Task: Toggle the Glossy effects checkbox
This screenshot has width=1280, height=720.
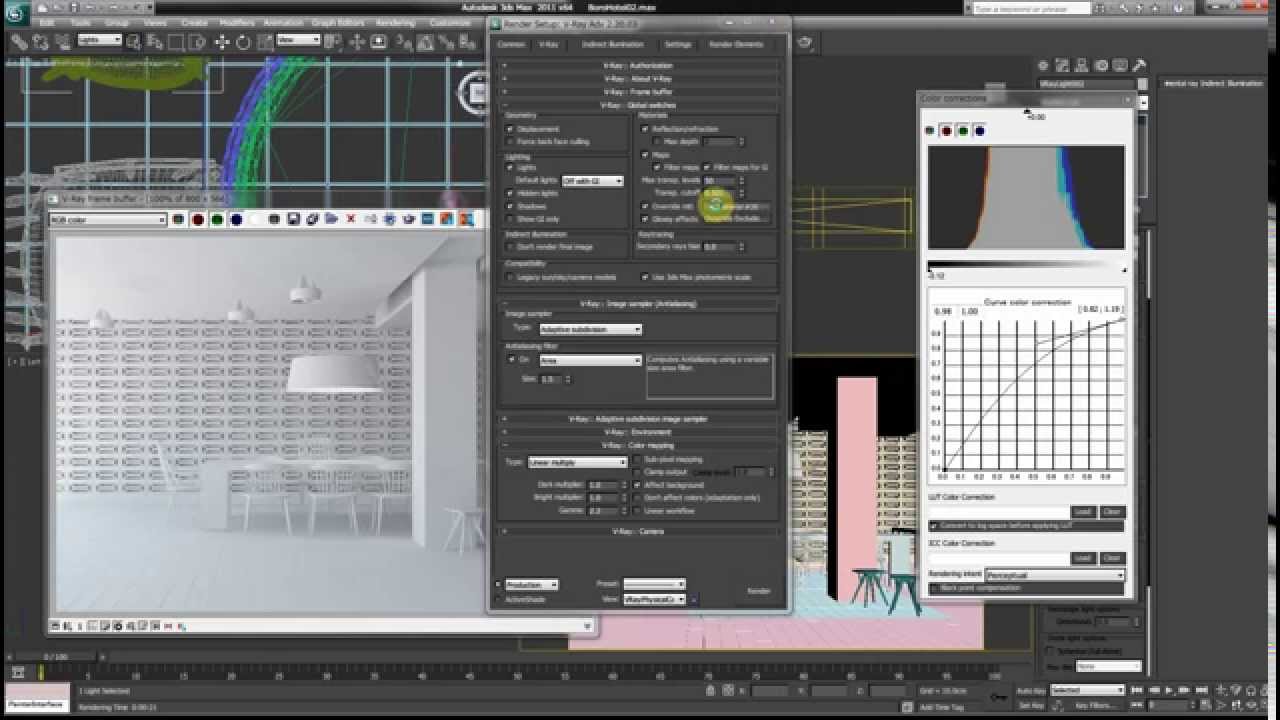Action: (x=645, y=218)
